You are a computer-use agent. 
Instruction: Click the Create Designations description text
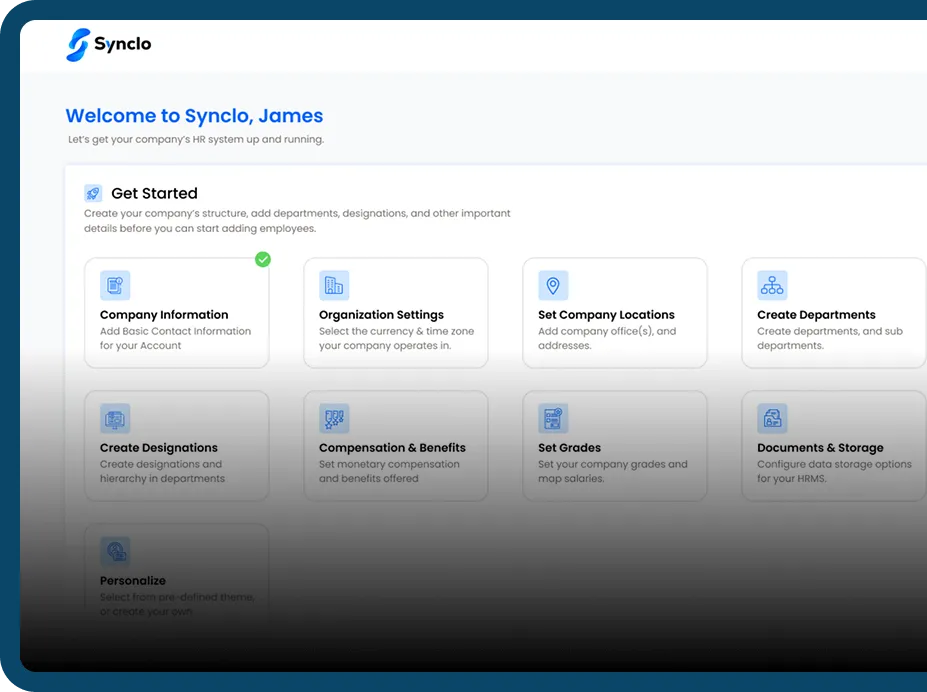[x=162, y=471]
